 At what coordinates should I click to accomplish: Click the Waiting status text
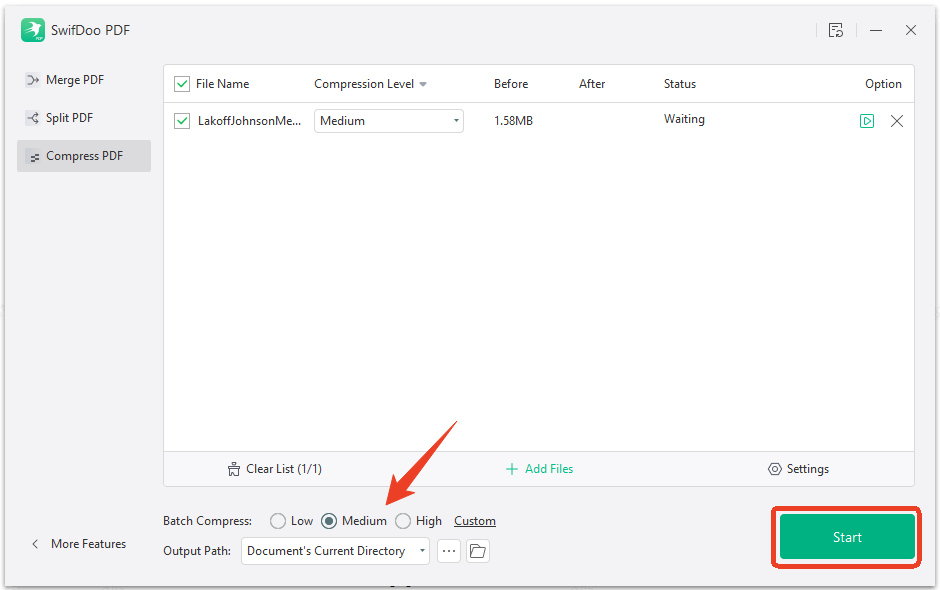[684, 119]
